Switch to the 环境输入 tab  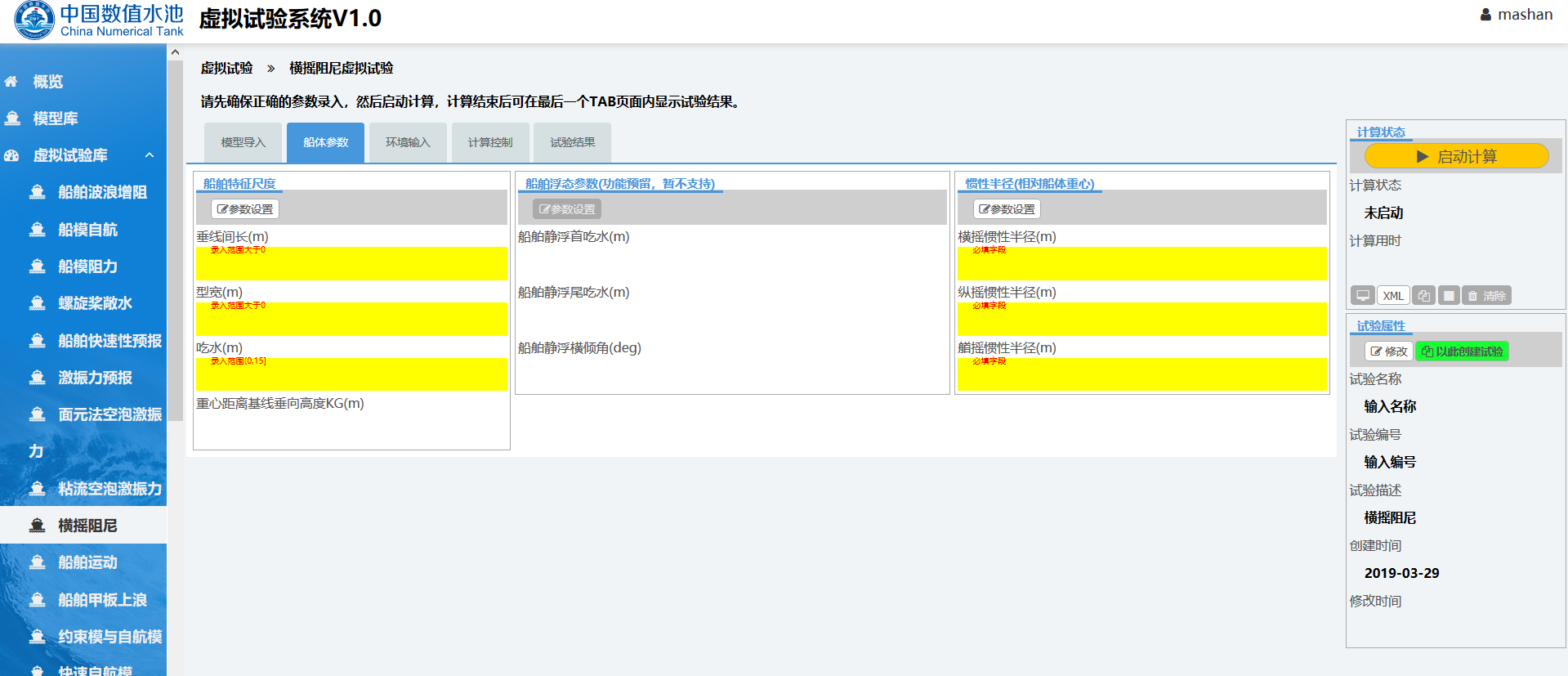coord(408,142)
